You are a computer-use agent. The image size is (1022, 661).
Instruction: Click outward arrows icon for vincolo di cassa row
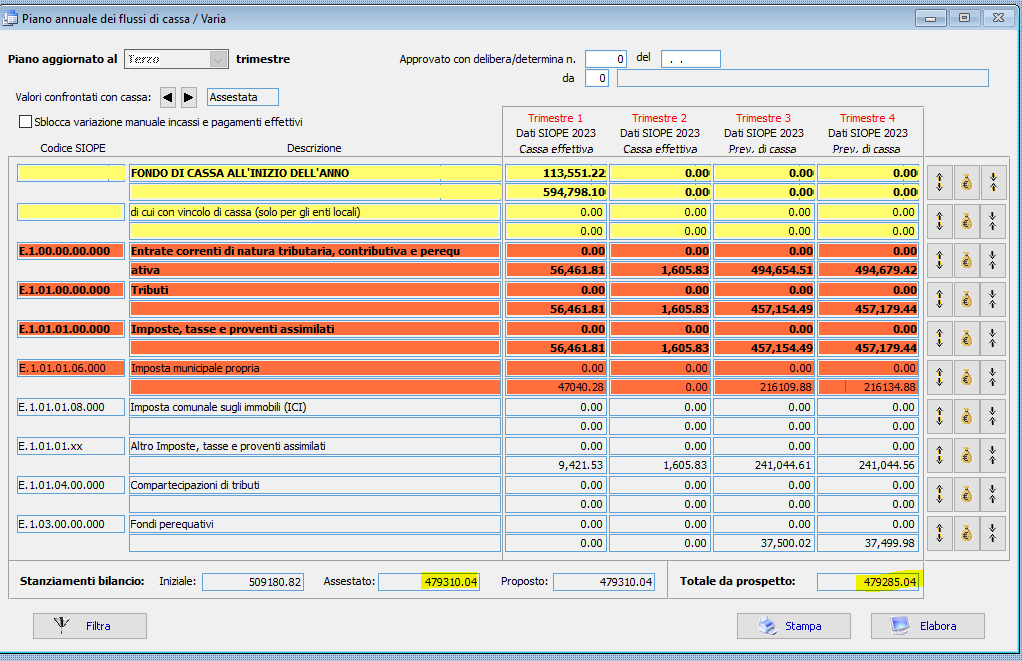pyautogui.click(x=939, y=220)
